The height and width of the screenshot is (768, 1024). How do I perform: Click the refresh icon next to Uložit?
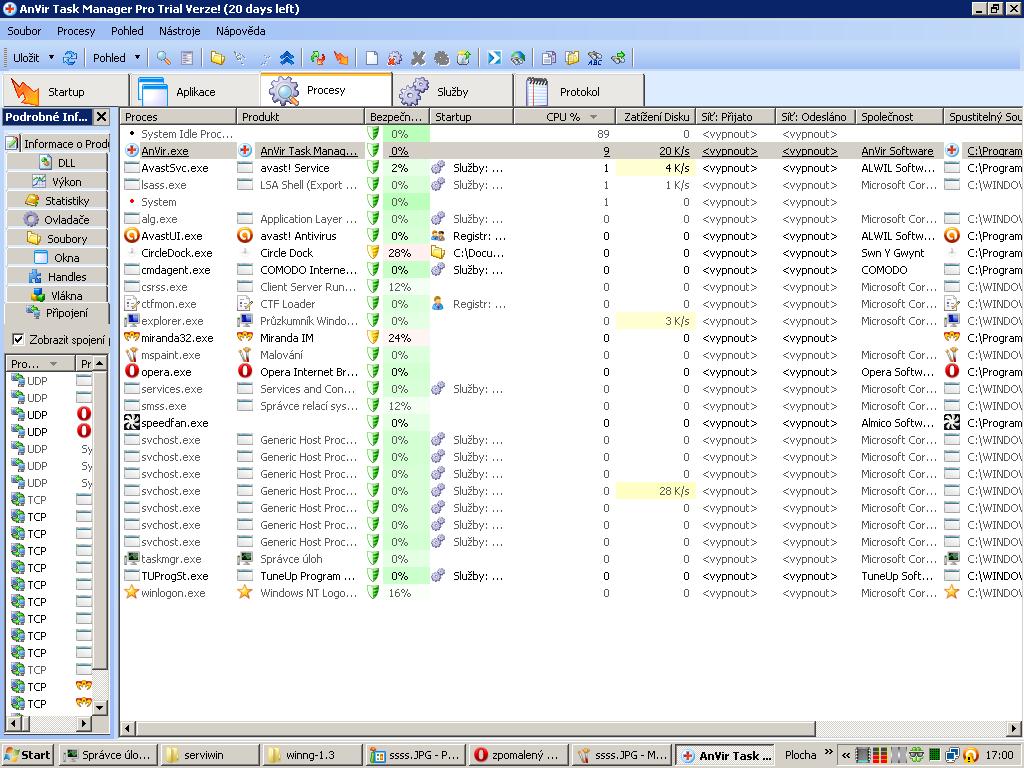click(x=70, y=58)
